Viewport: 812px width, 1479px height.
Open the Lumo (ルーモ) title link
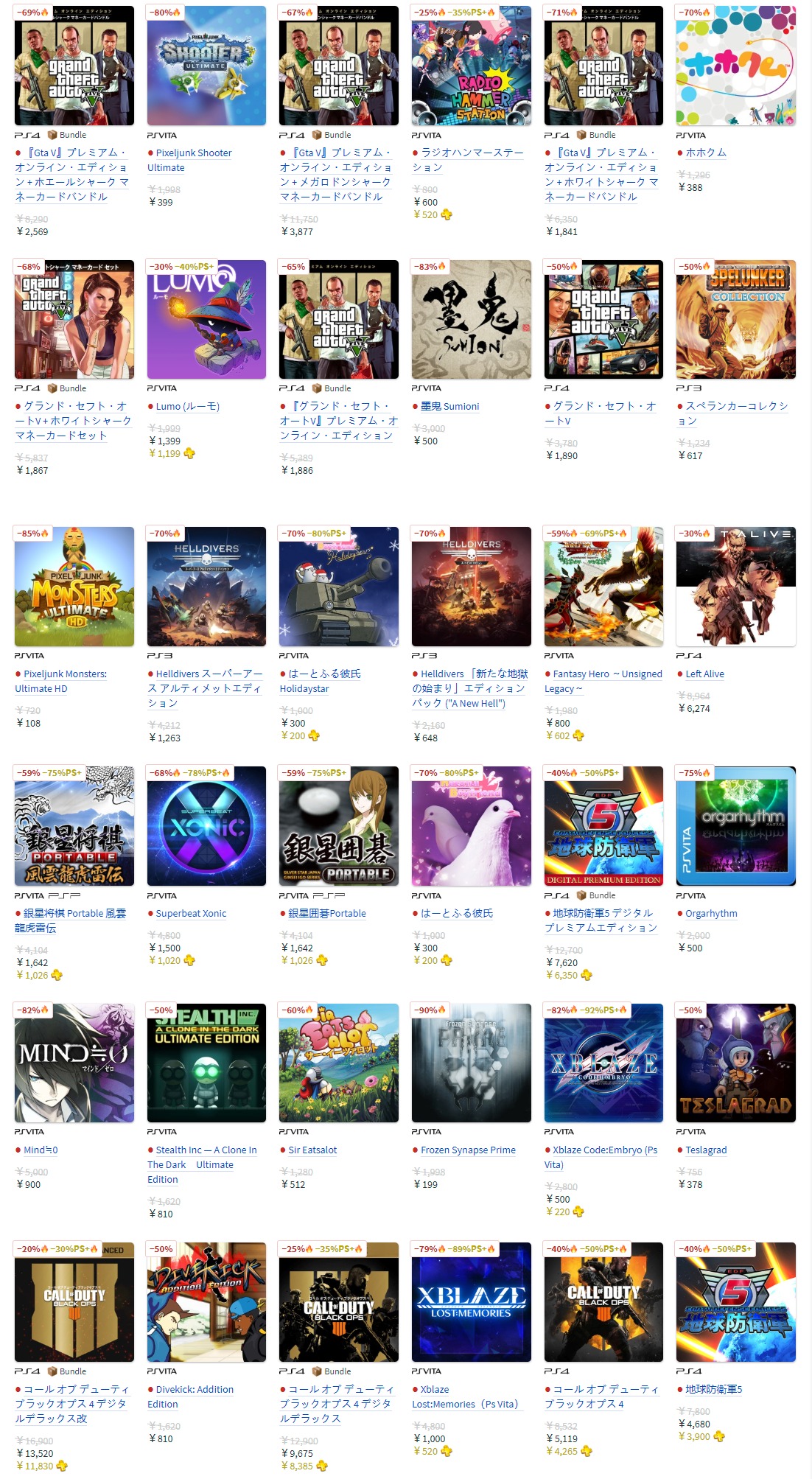(x=187, y=406)
